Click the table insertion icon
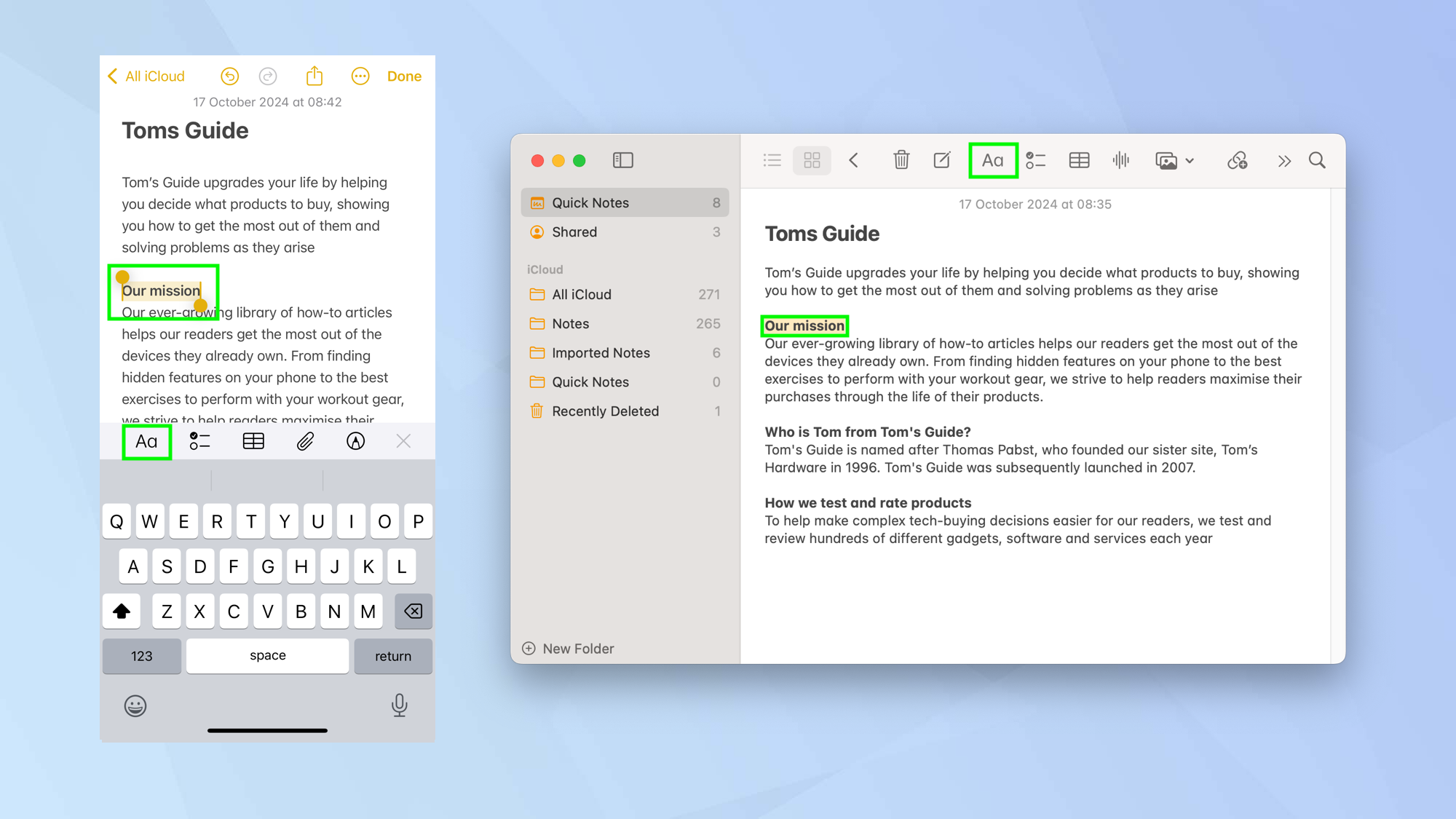 (x=1079, y=161)
